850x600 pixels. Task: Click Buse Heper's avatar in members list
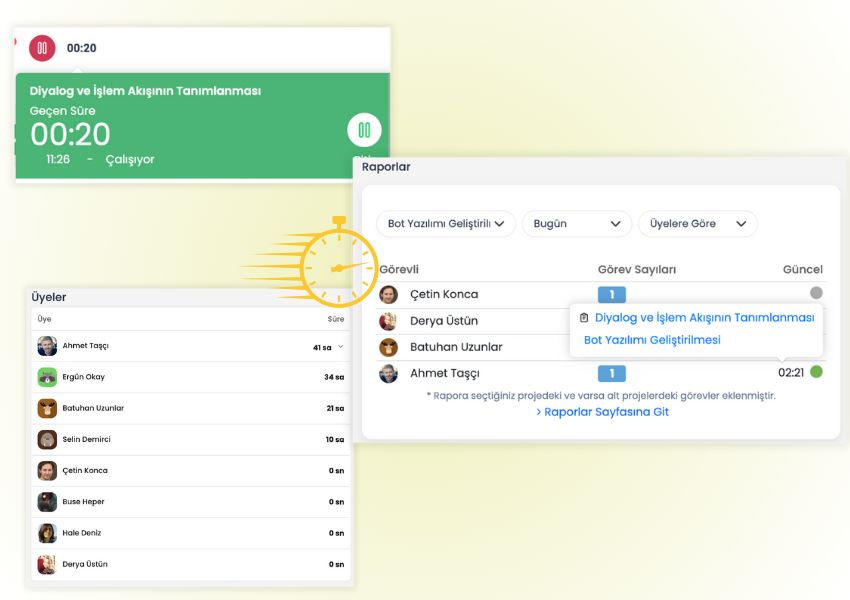(x=47, y=502)
